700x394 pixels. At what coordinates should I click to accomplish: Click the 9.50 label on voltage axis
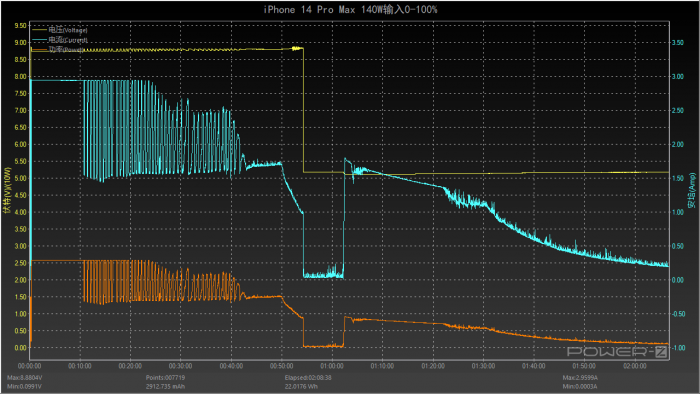(21, 25)
